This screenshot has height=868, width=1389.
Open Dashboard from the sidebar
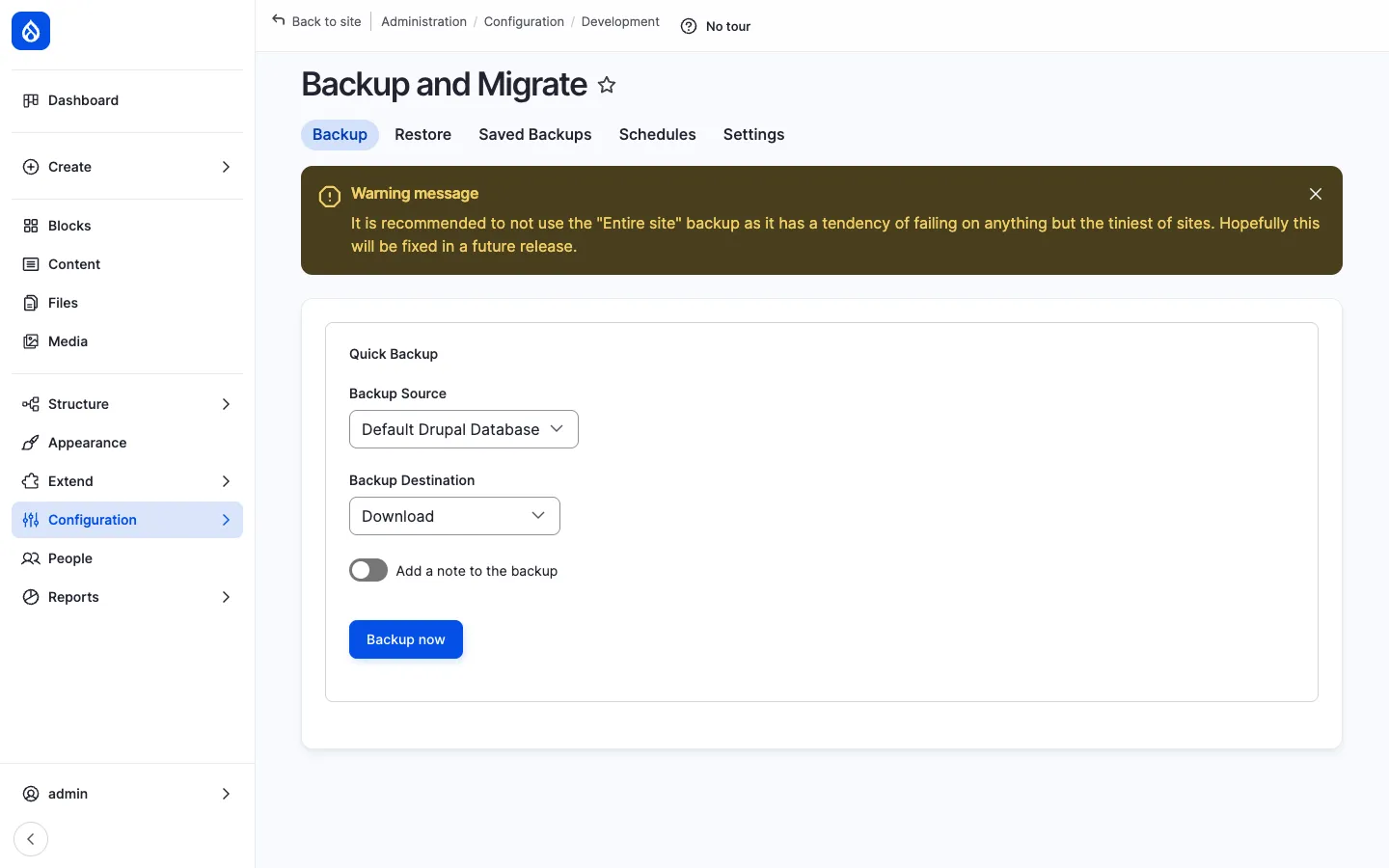pyautogui.click(x=127, y=100)
